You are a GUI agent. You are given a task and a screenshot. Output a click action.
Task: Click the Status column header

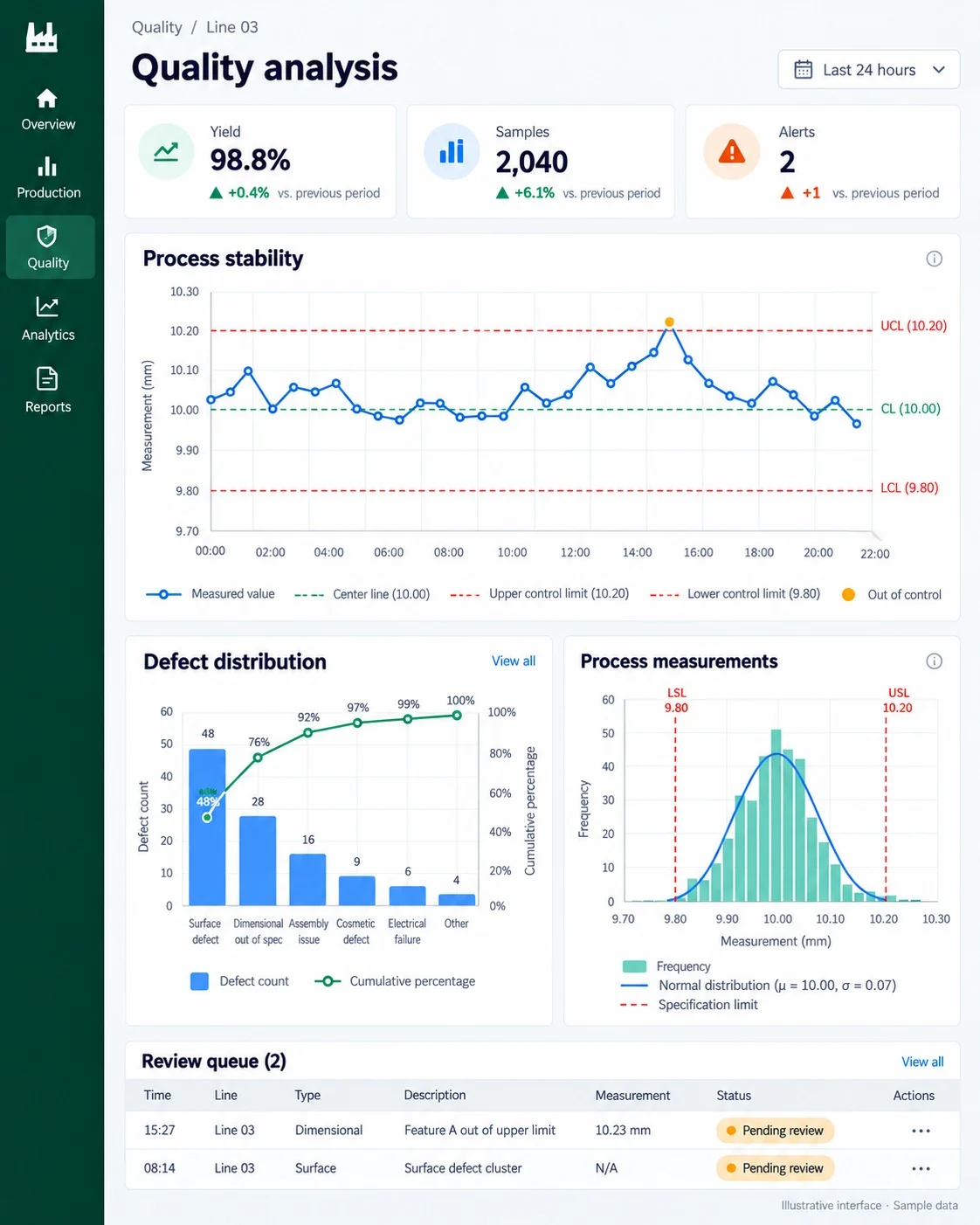pyautogui.click(x=734, y=1096)
